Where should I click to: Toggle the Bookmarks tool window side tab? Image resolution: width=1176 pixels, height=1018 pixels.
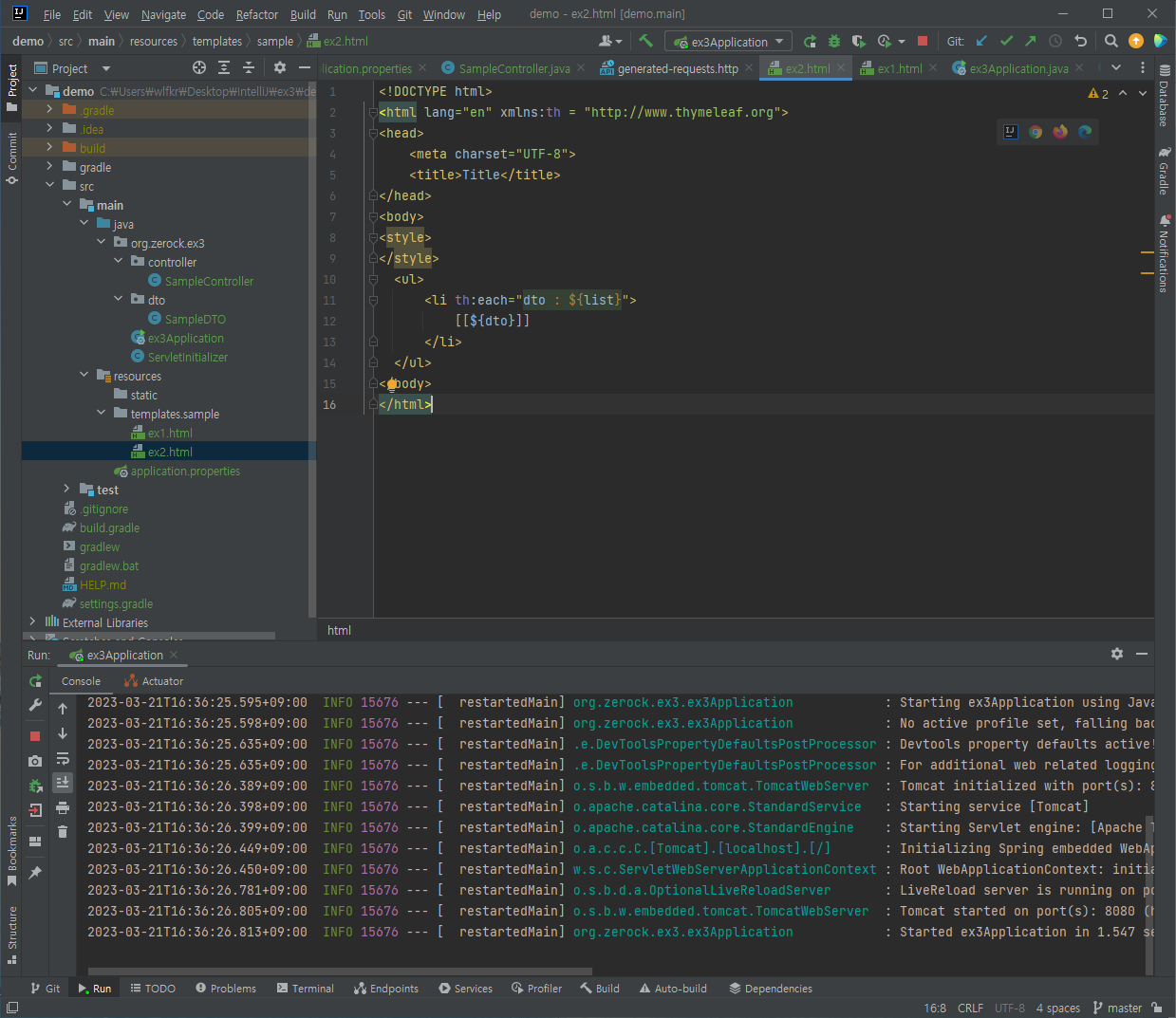[12, 851]
